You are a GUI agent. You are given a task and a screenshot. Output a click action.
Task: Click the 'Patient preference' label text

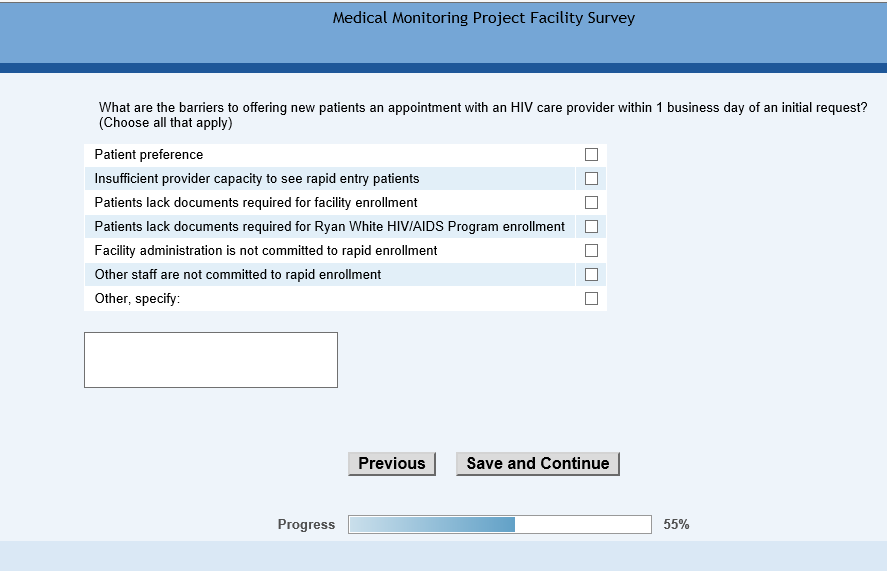(x=149, y=155)
